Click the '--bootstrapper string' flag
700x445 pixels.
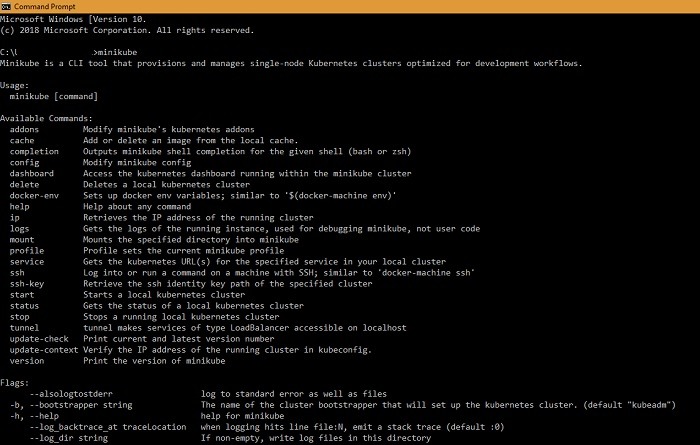tap(81, 405)
